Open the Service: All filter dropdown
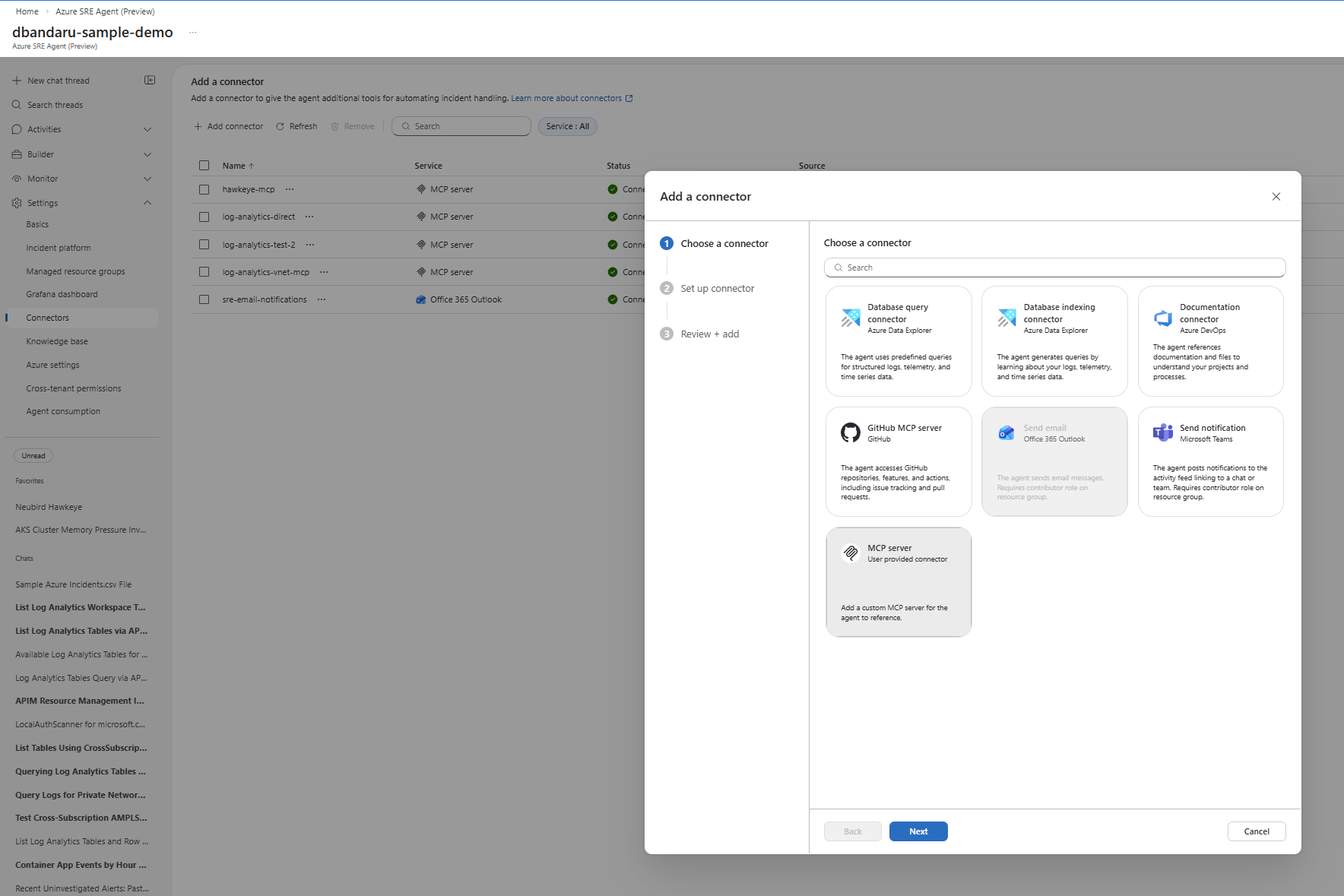 pos(567,126)
